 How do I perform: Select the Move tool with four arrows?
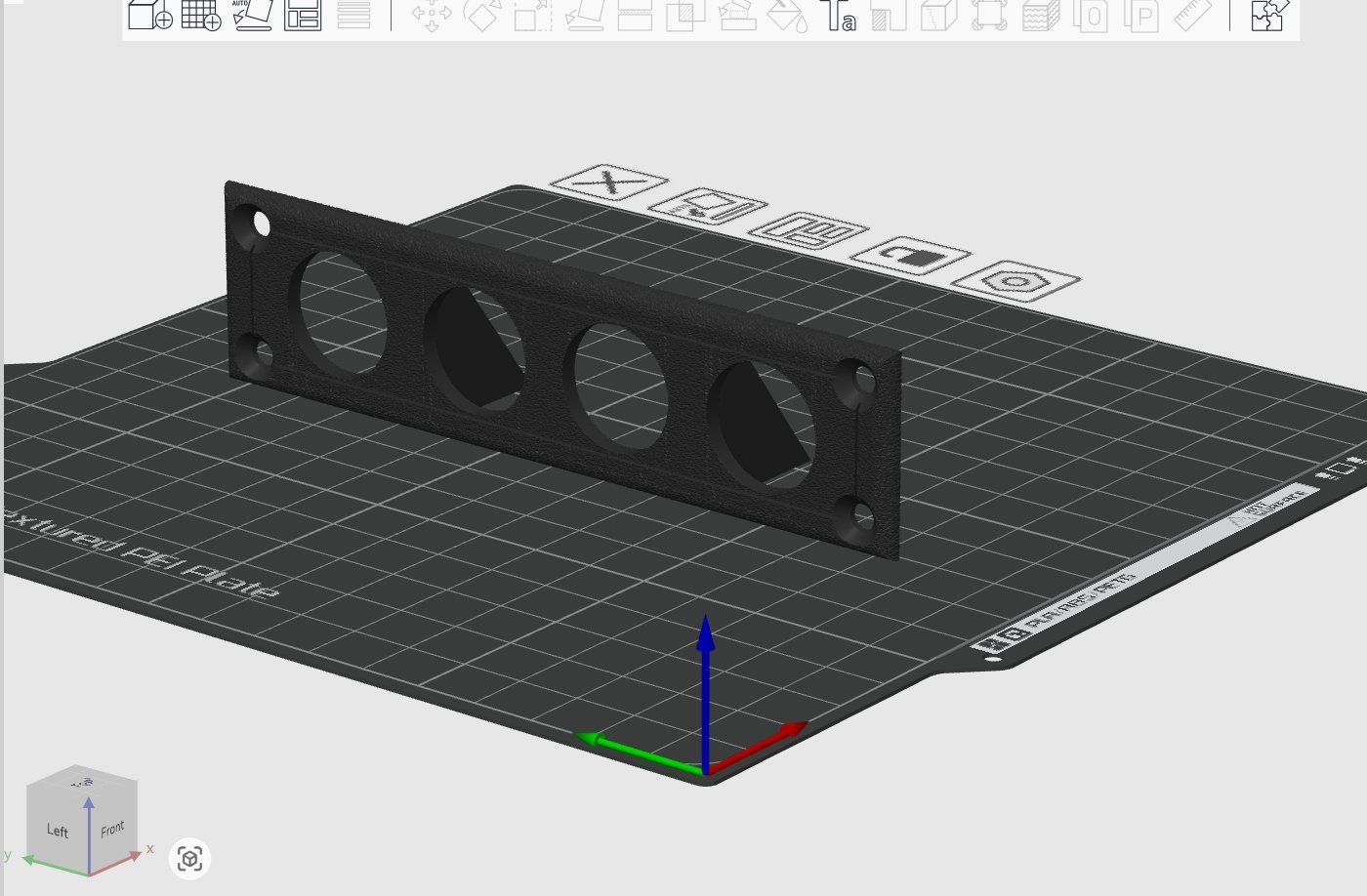[432, 15]
